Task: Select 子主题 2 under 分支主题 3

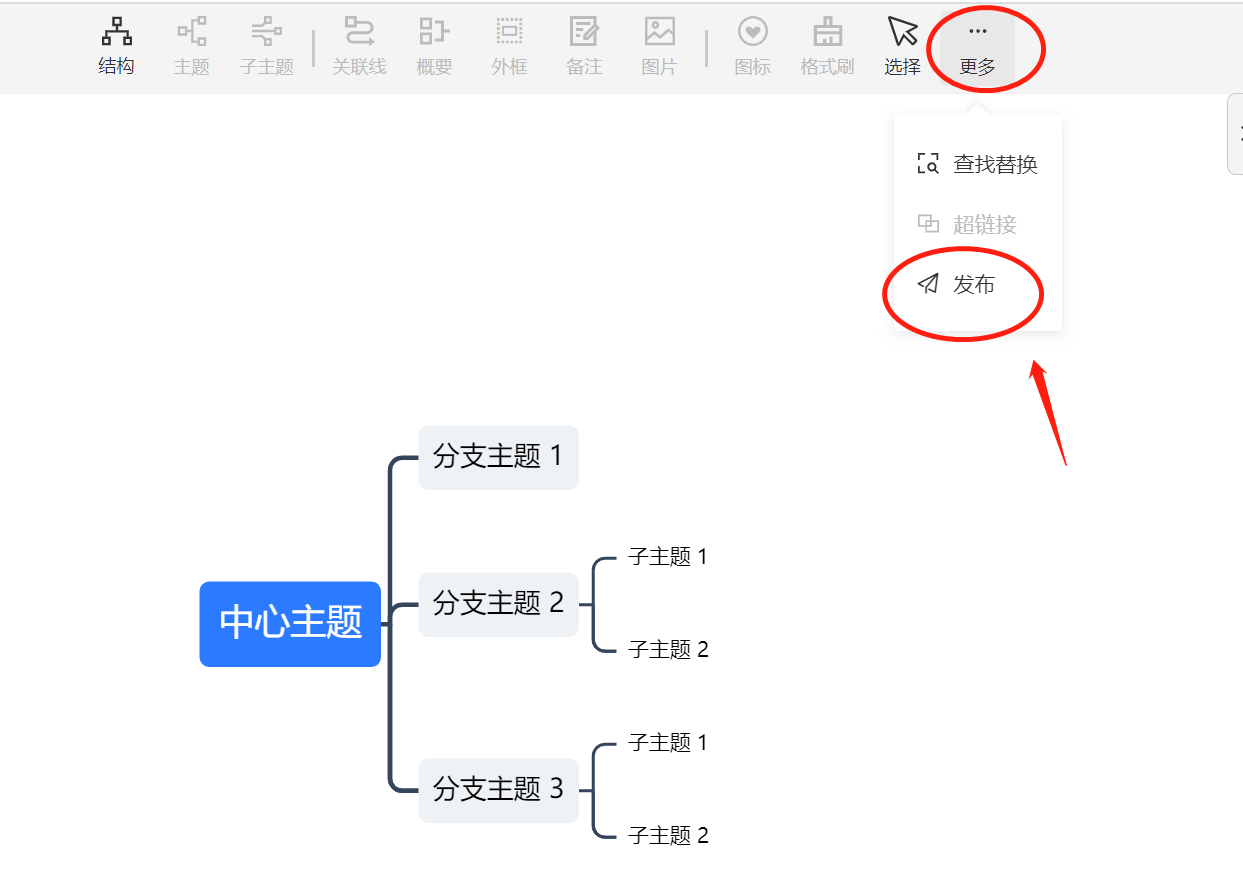Action: (668, 836)
